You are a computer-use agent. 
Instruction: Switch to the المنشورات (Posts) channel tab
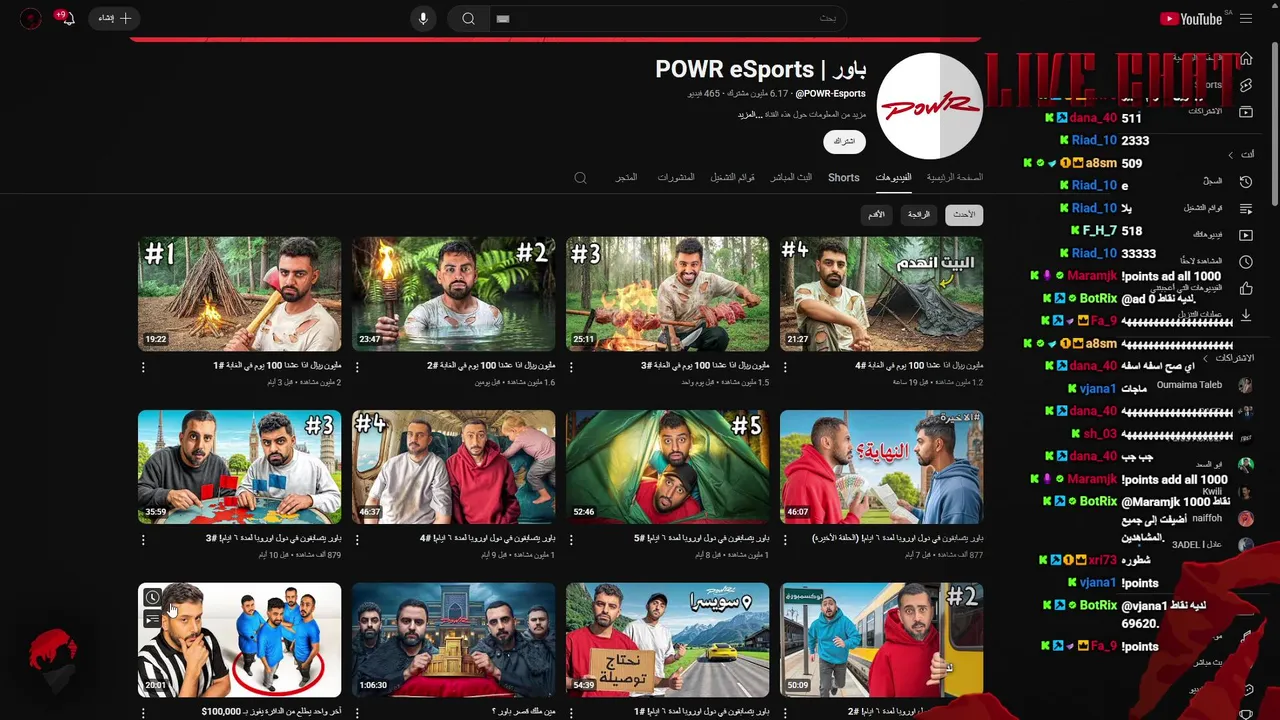(x=676, y=177)
